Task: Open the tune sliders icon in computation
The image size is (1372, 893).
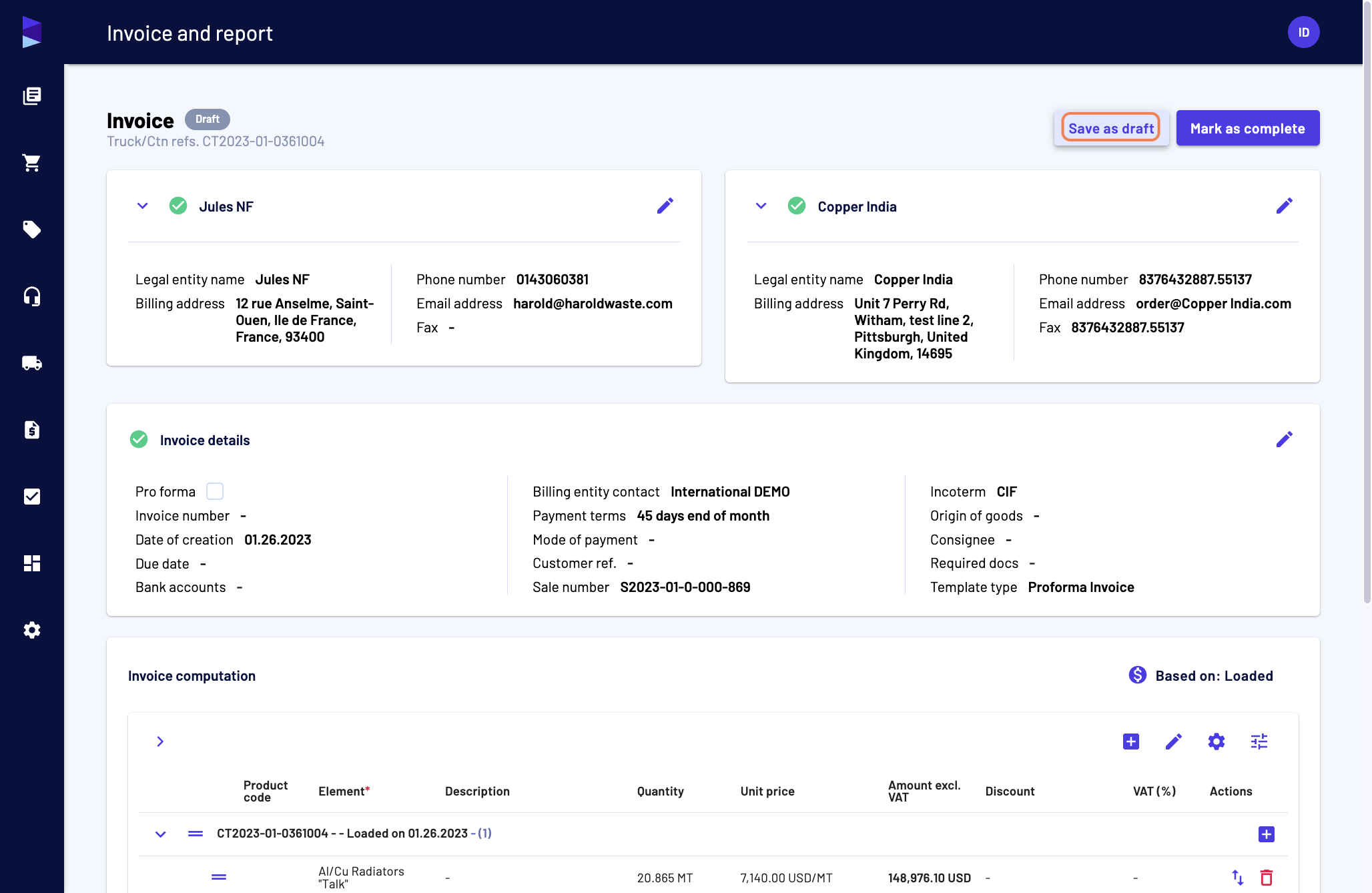Action: [1259, 741]
